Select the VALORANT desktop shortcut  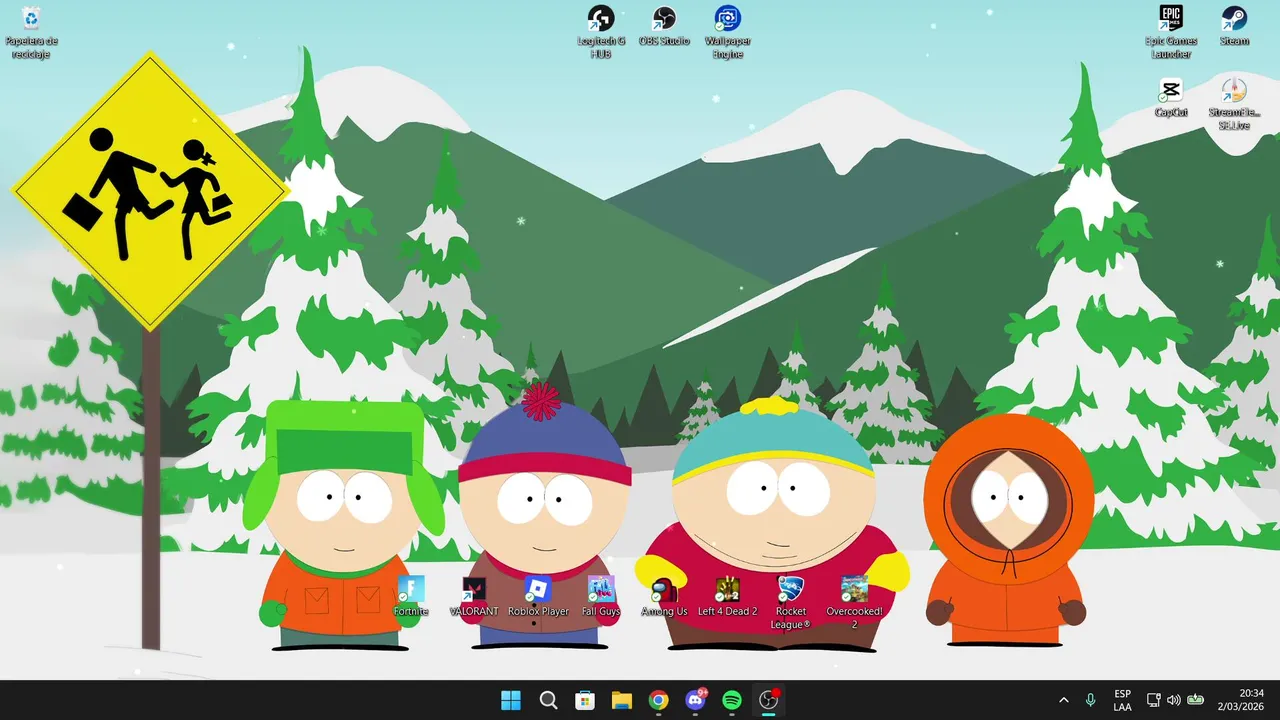(x=474, y=597)
